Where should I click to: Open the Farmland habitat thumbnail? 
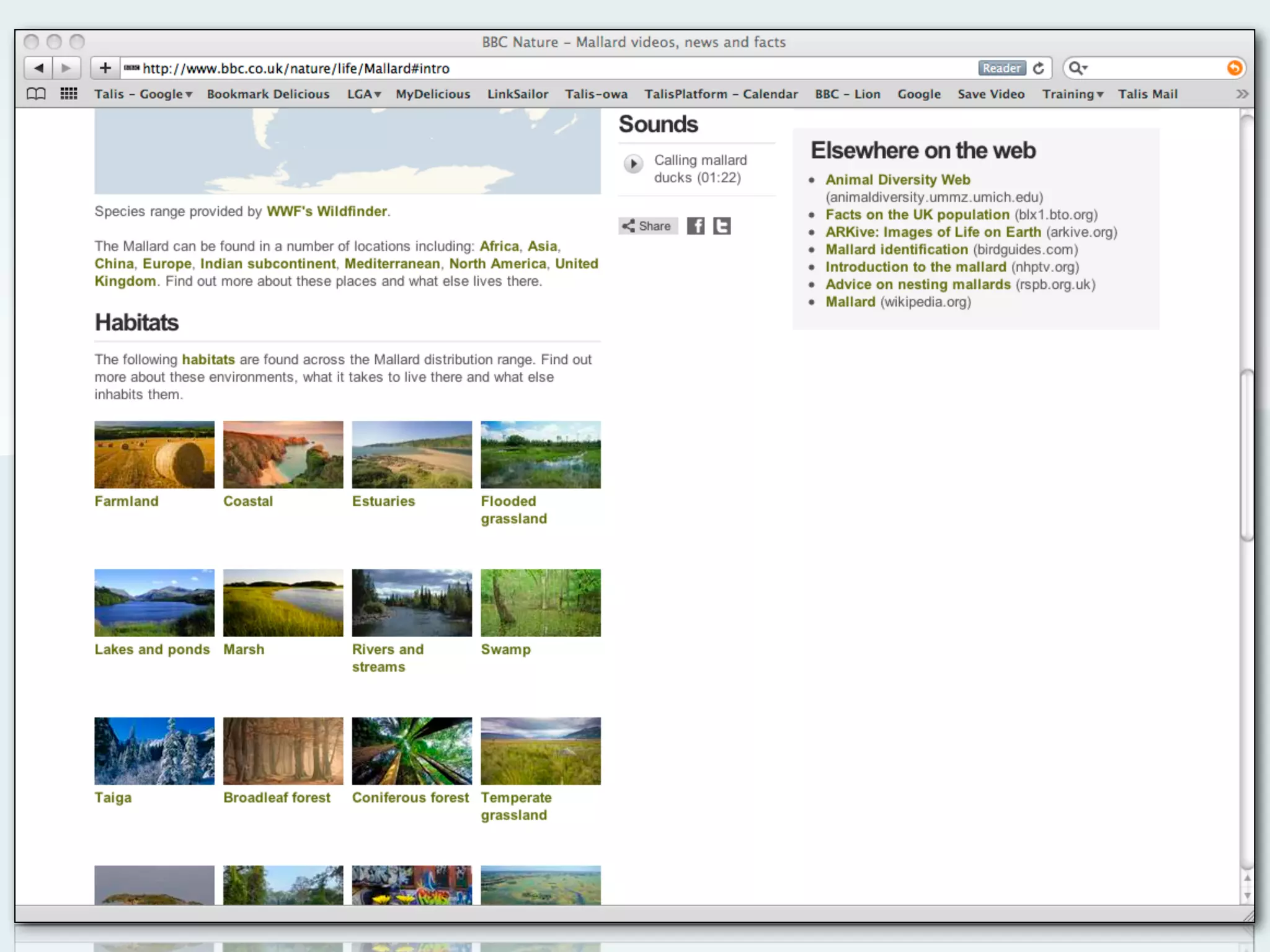(154, 455)
